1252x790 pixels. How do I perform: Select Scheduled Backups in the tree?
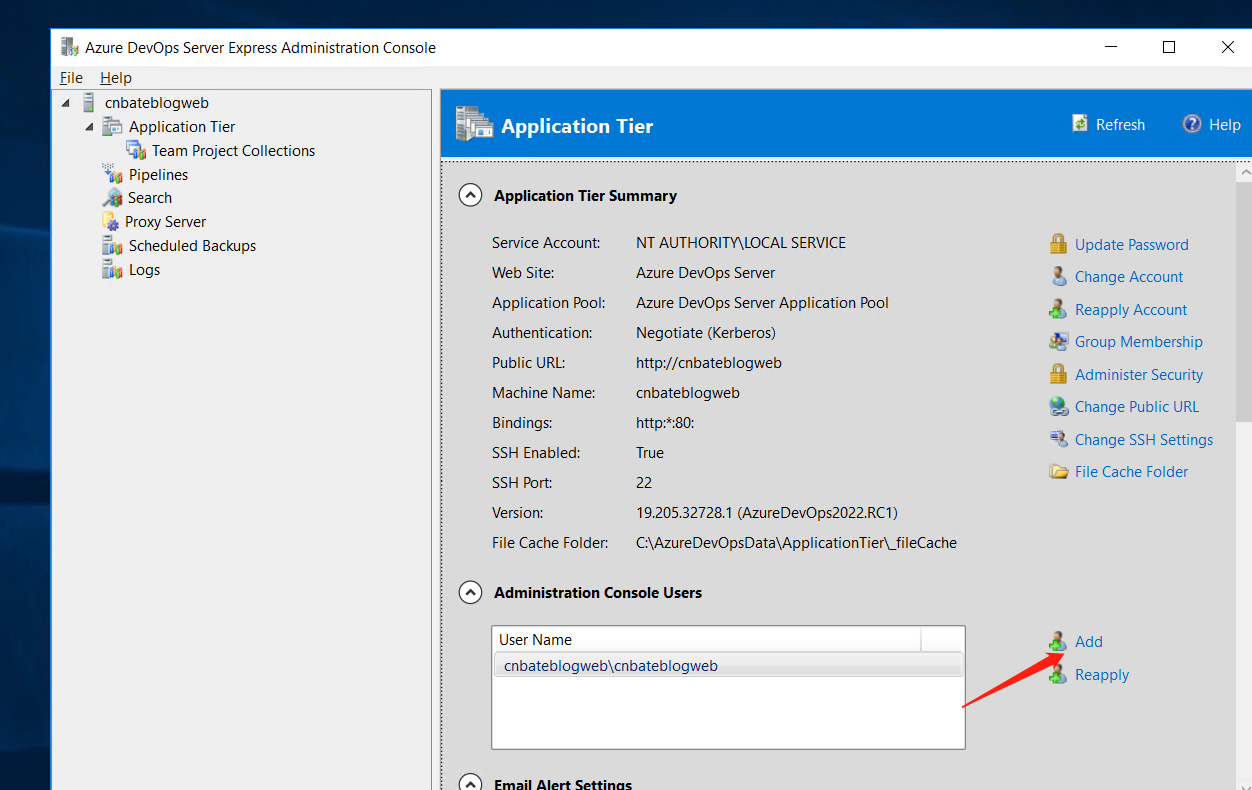click(192, 246)
